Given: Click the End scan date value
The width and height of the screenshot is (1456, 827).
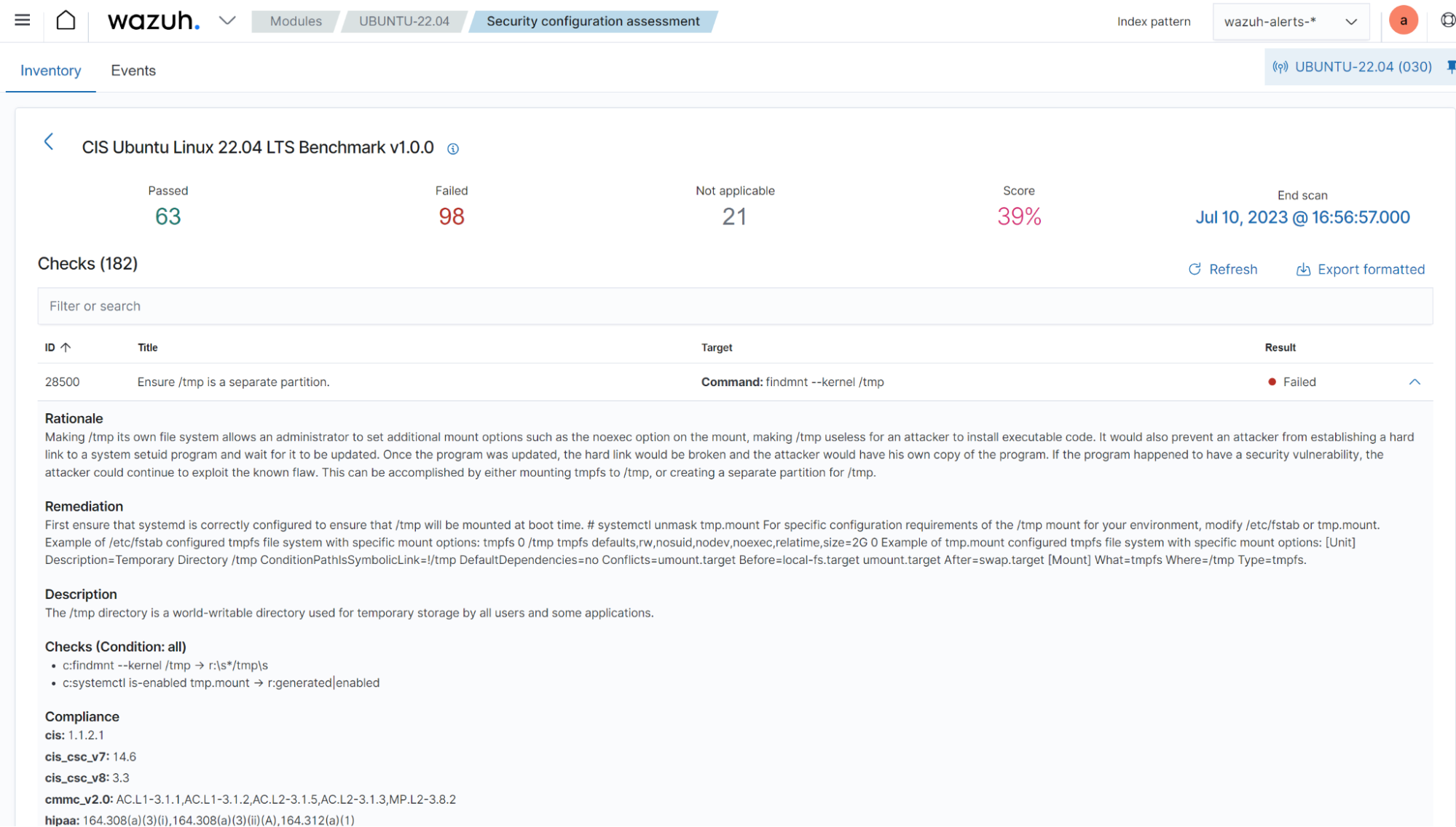Looking at the screenshot, I should [1302, 217].
